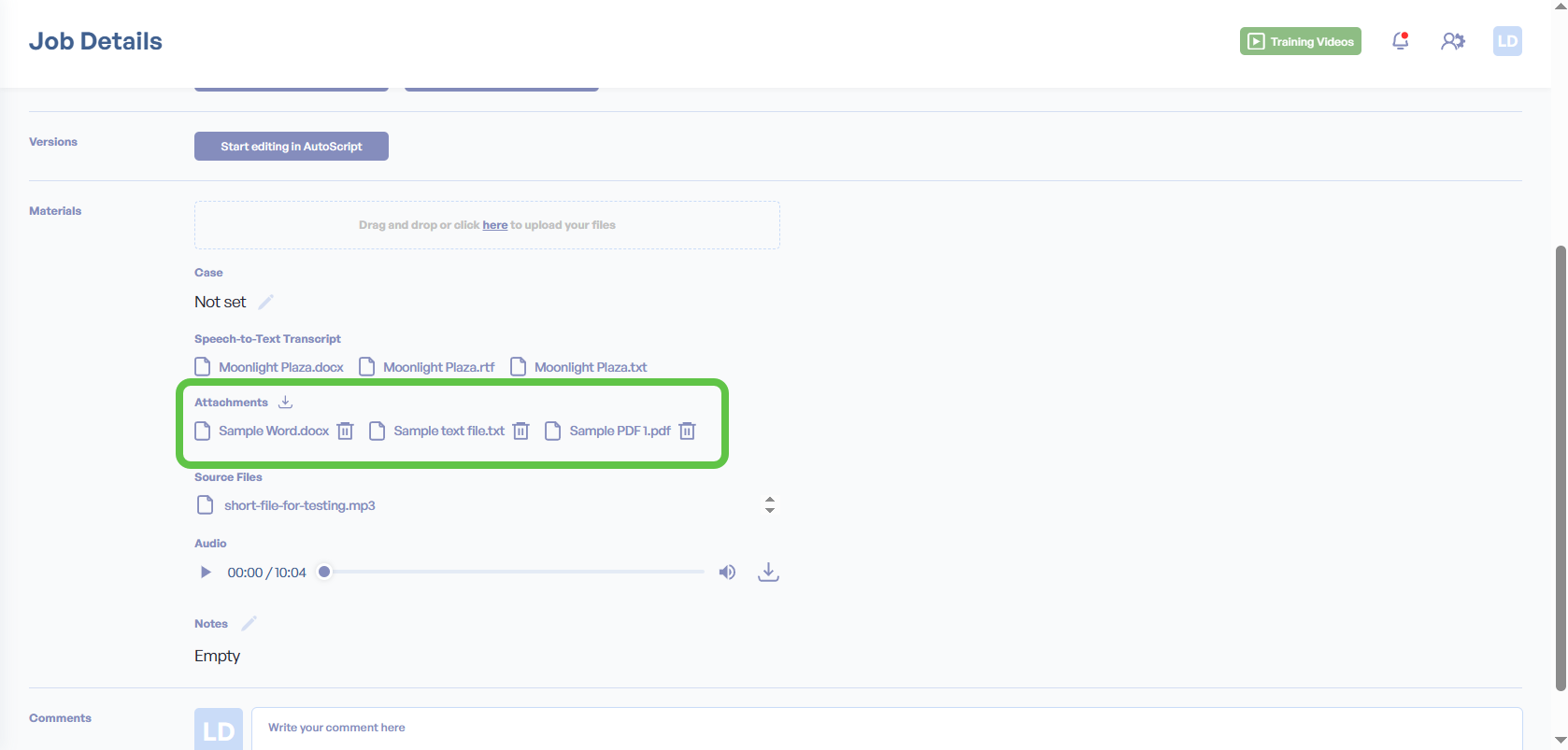Download all attachments icon

point(286,402)
